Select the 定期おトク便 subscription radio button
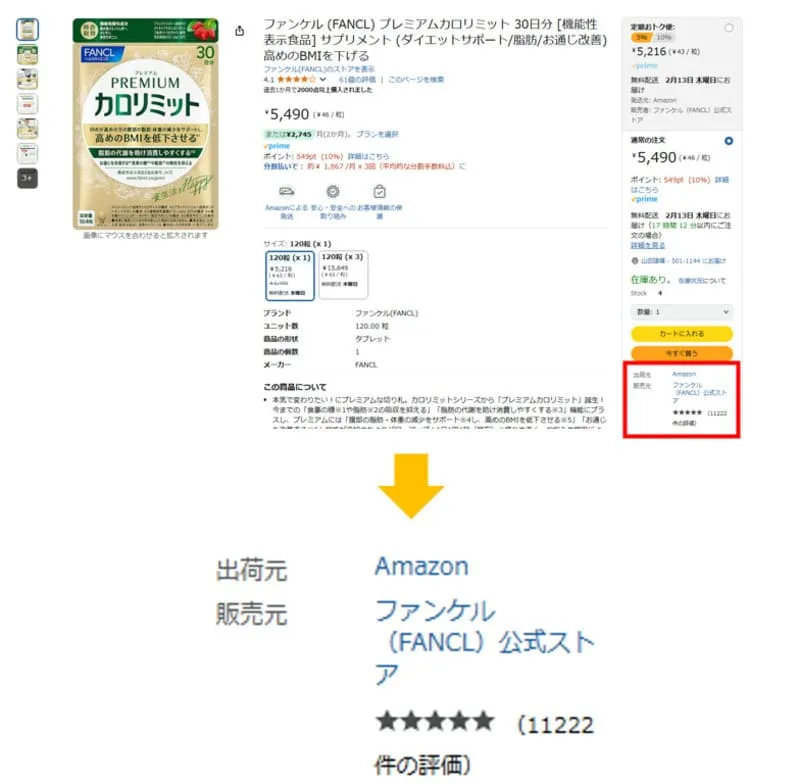 pyautogui.click(x=729, y=28)
